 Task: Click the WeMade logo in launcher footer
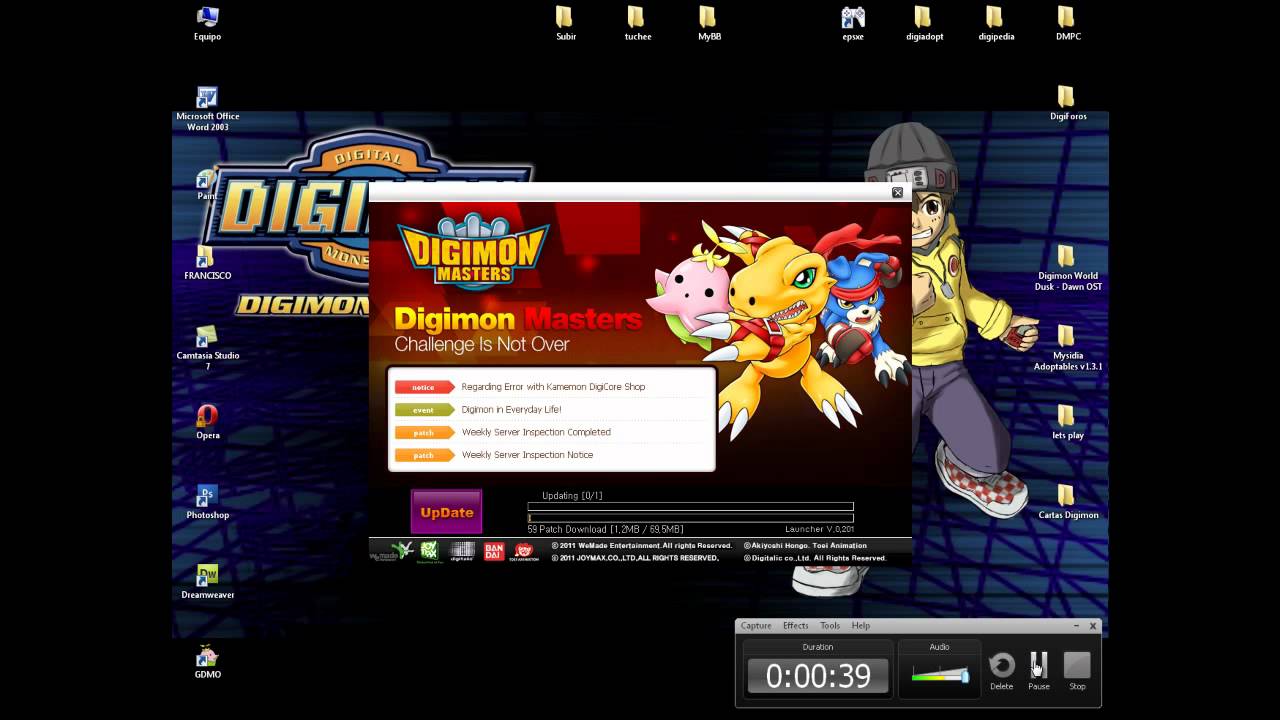pos(391,551)
